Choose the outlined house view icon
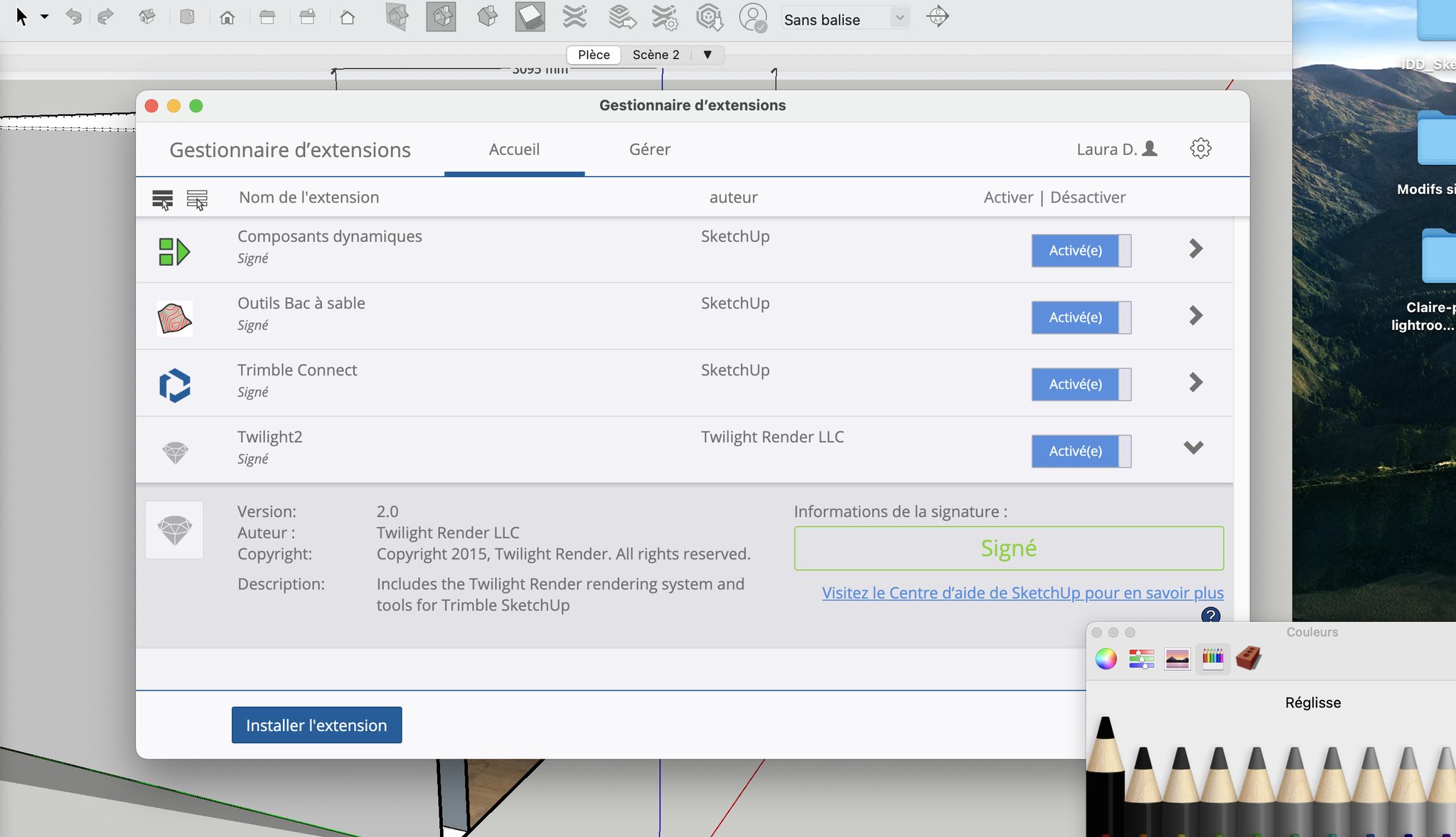1456x837 pixels. [348, 16]
